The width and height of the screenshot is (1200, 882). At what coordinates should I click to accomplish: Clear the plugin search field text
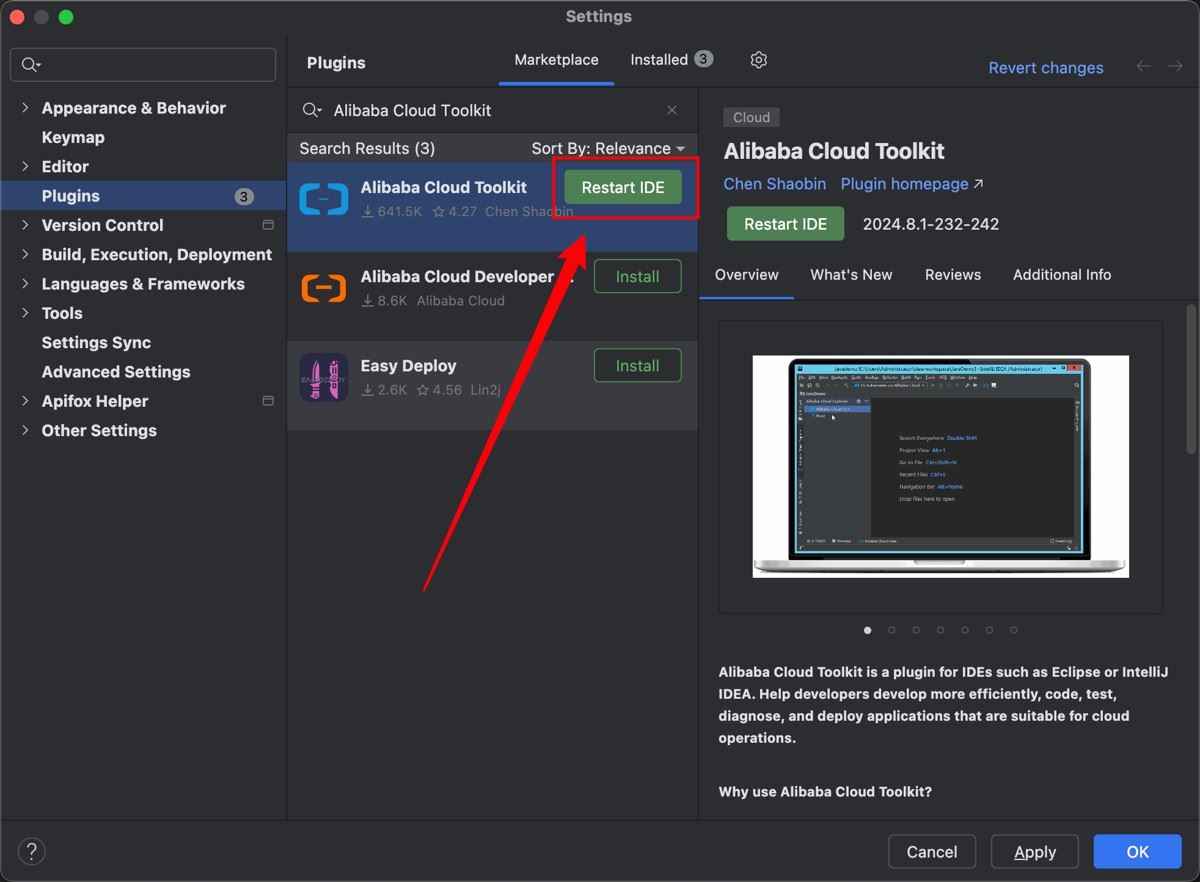pyautogui.click(x=672, y=110)
